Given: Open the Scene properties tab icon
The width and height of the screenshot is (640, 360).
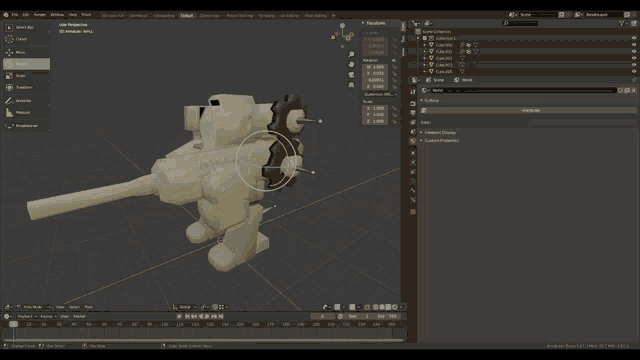Looking at the screenshot, I should (x=413, y=131).
